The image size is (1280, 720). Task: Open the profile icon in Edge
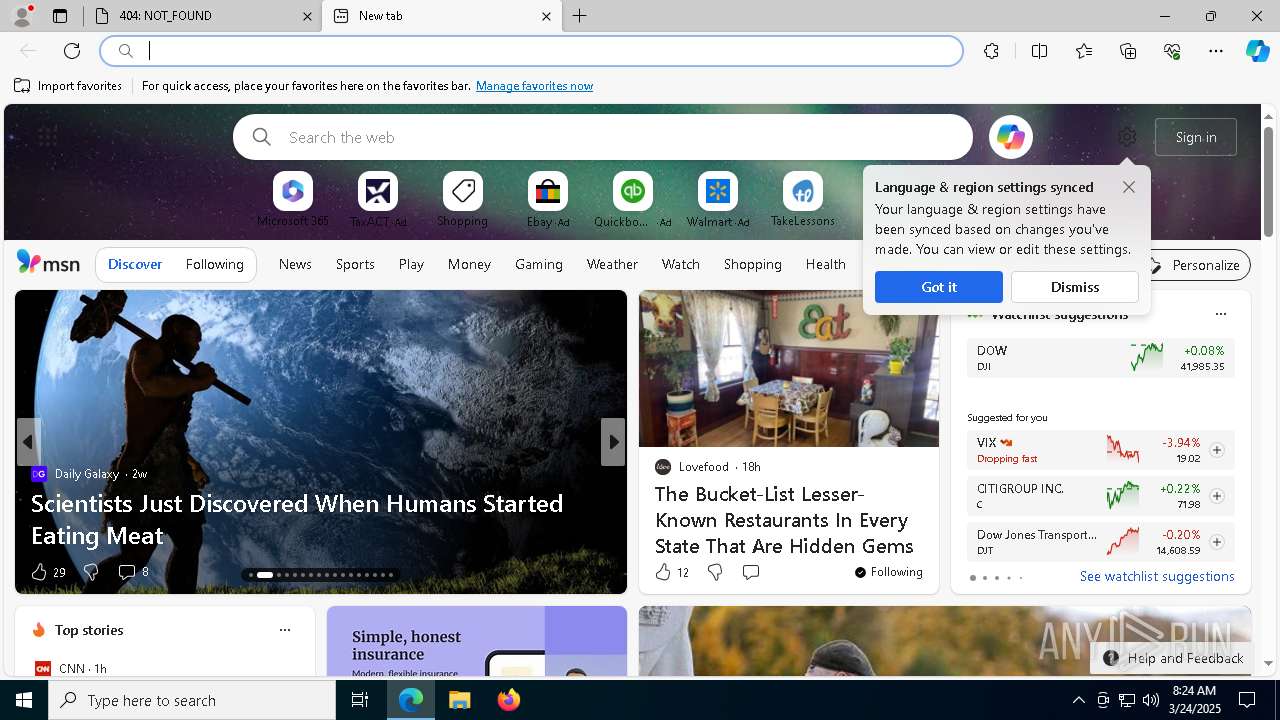(21, 16)
